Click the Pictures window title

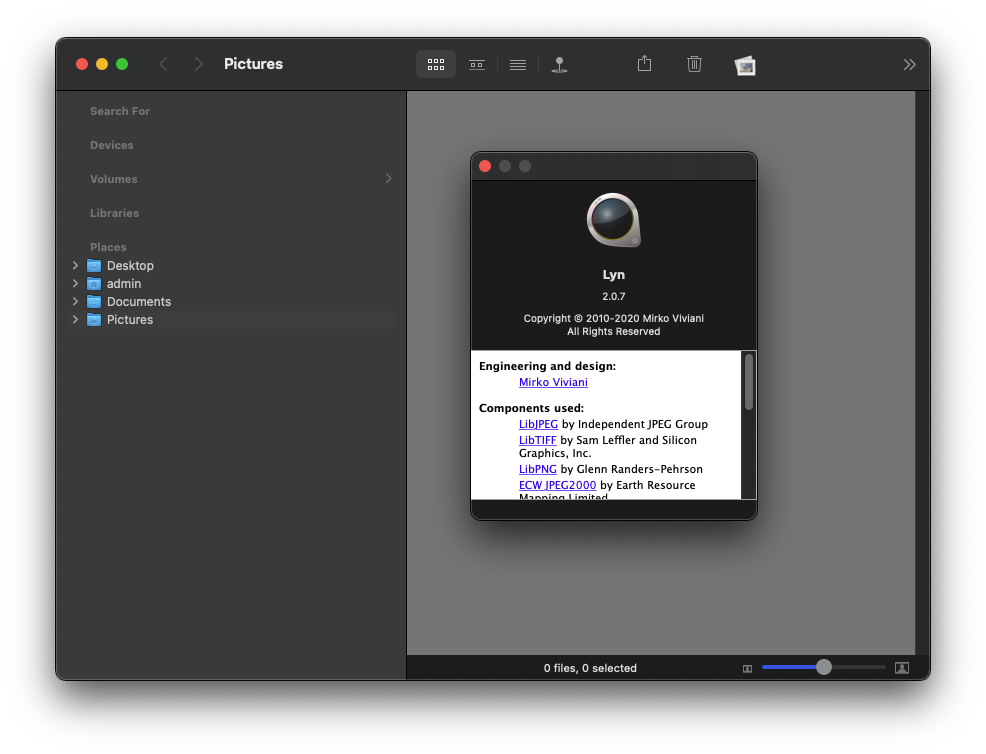[x=253, y=64]
